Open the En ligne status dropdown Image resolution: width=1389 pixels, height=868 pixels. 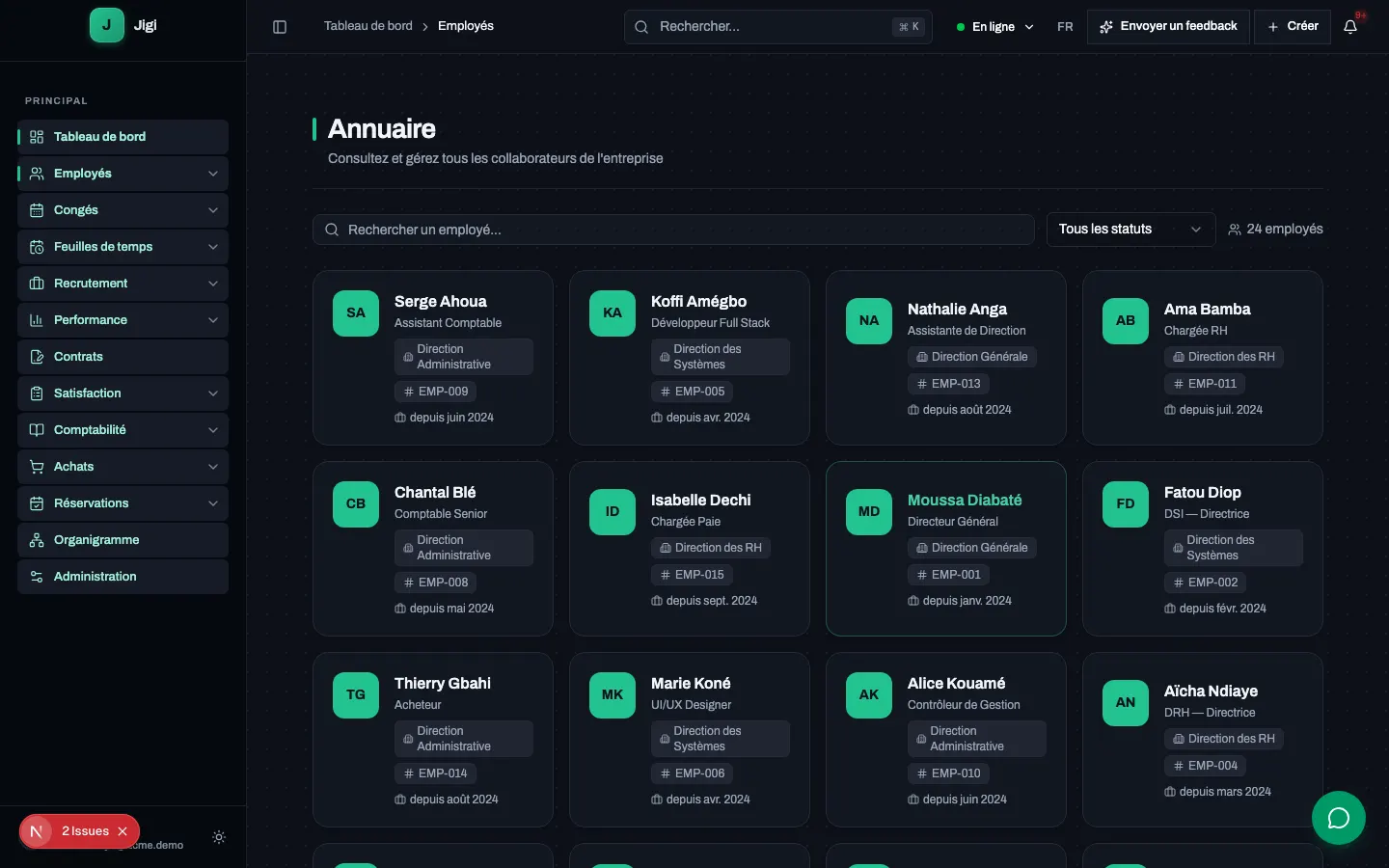point(995,27)
